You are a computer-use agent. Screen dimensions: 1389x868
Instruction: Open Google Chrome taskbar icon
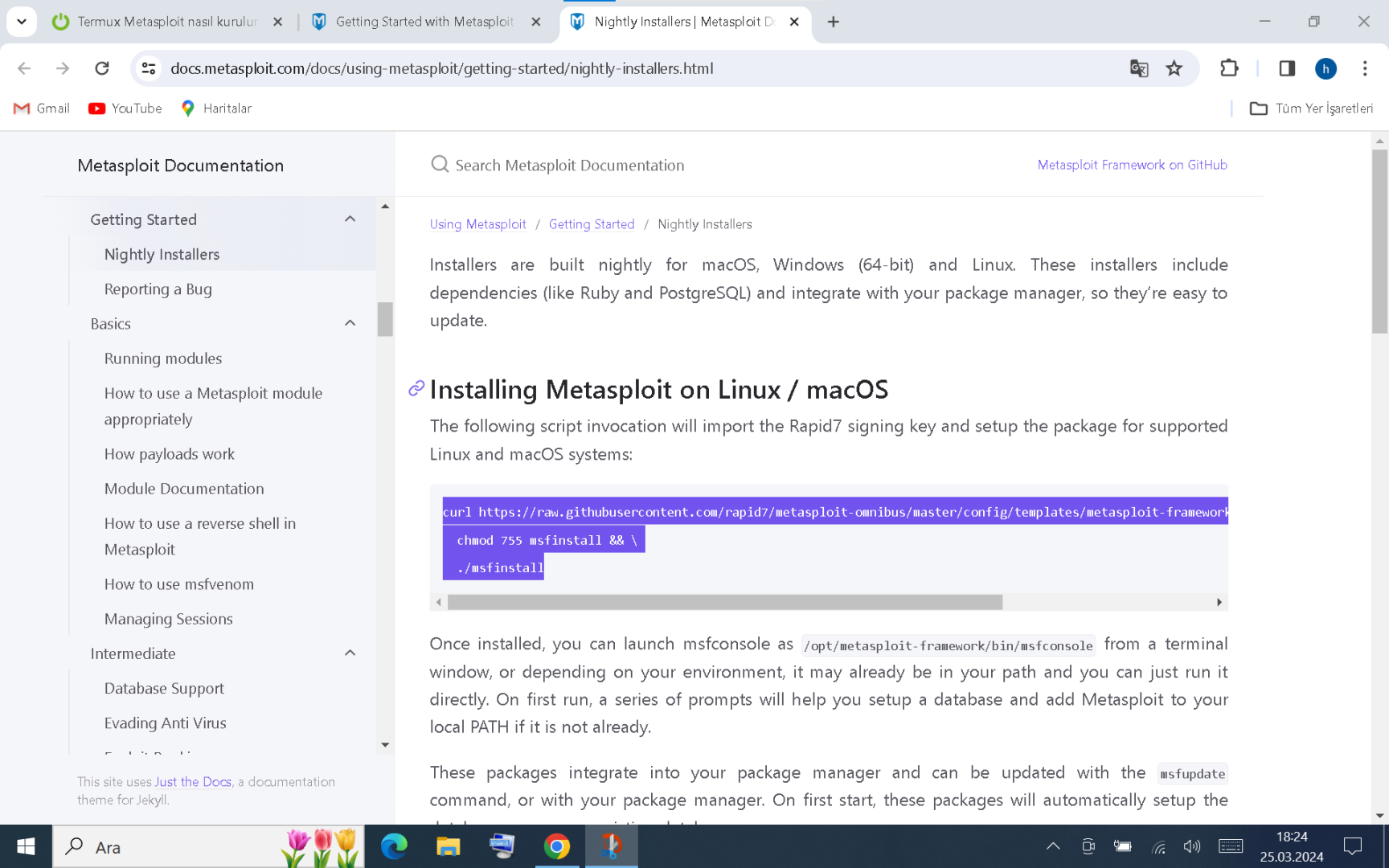click(x=556, y=846)
